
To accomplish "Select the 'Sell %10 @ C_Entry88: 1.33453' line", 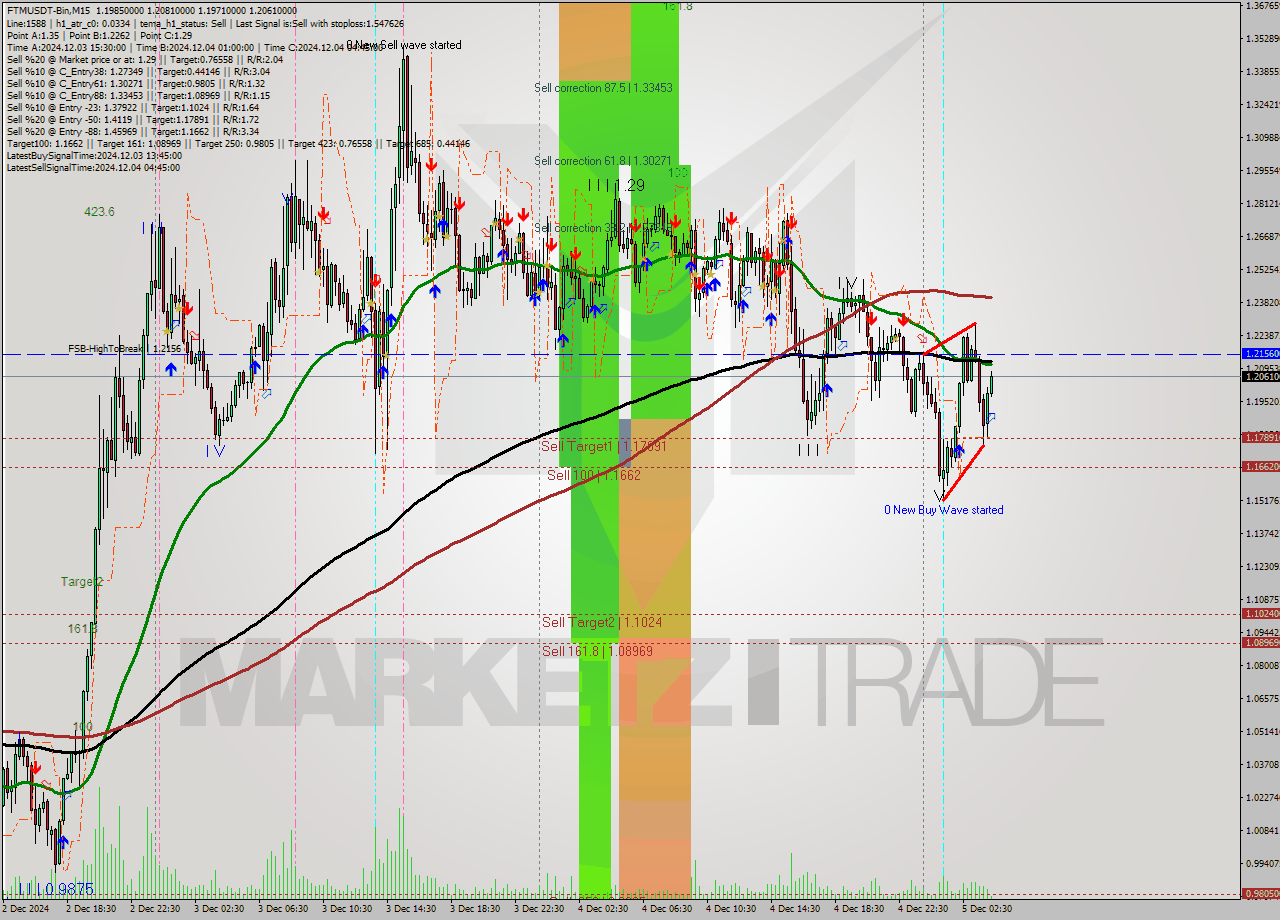I will (138, 95).
